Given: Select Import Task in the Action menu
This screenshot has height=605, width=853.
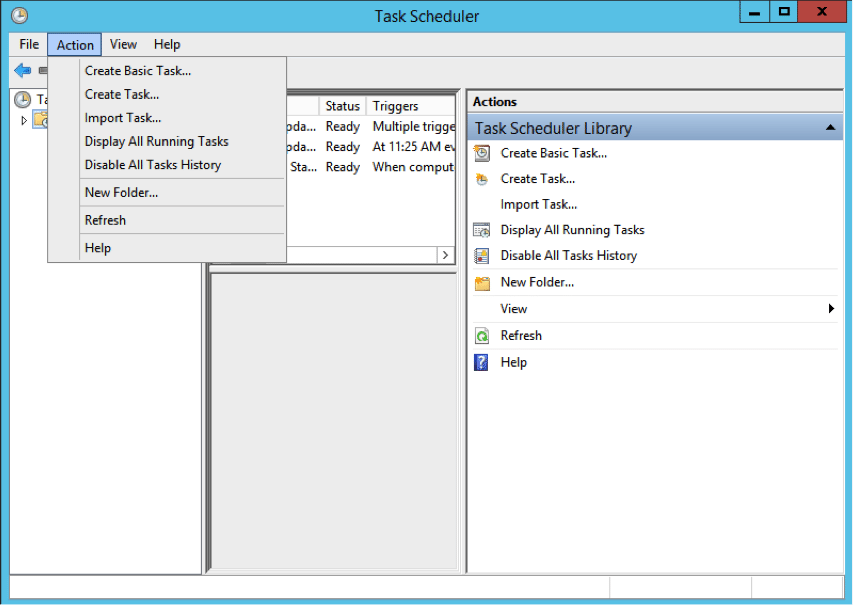Looking at the screenshot, I should pyautogui.click(x=123, y=118).
